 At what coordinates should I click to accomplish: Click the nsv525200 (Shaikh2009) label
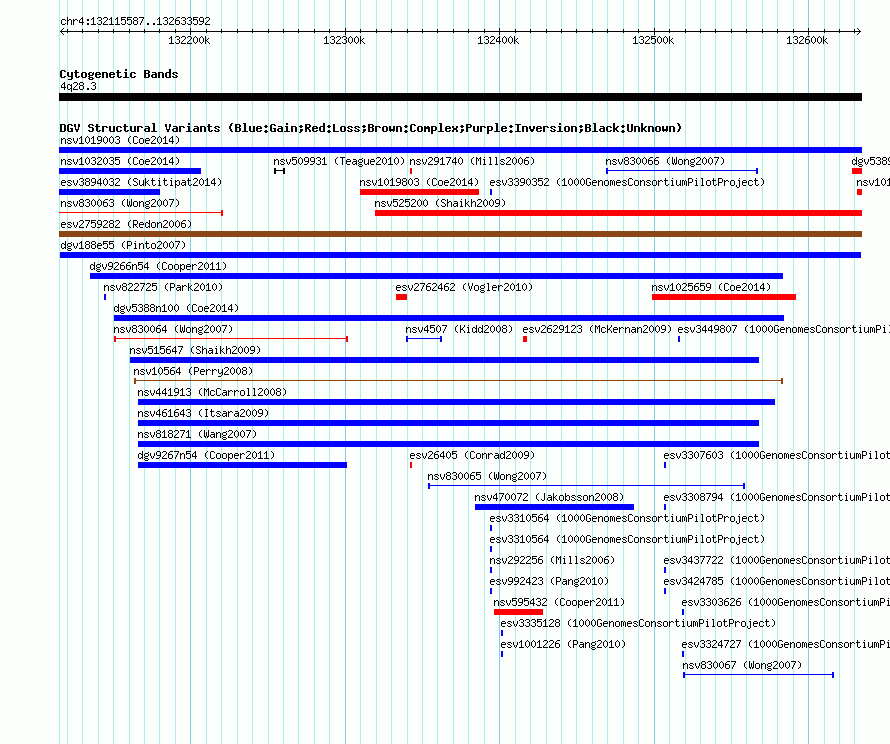[x=440, y=203]
